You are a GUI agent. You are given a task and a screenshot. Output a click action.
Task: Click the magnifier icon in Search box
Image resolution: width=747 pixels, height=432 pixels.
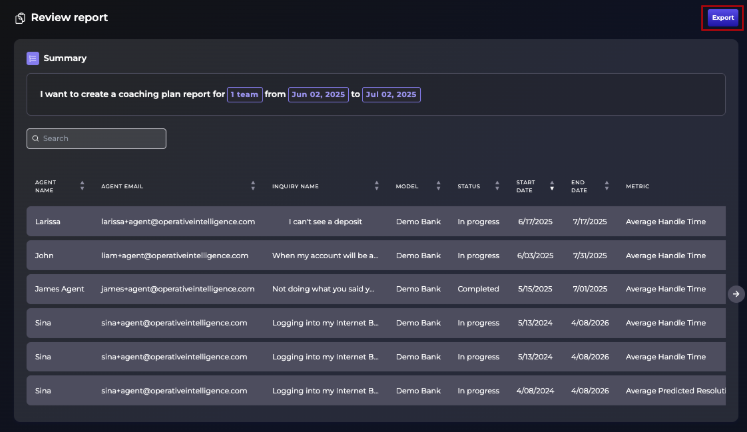coord(35,138)
